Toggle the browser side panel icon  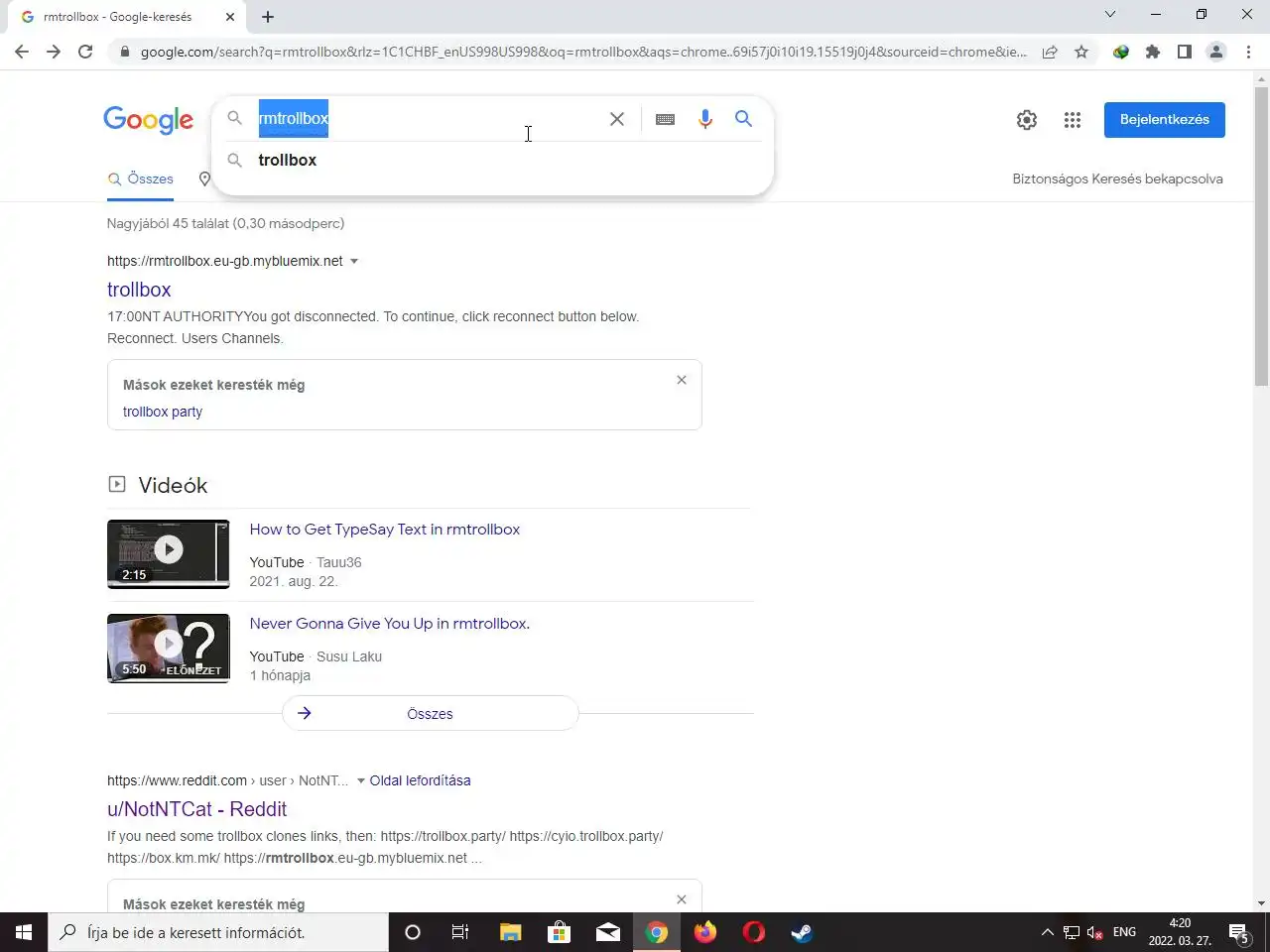(x=1185, y=52)
